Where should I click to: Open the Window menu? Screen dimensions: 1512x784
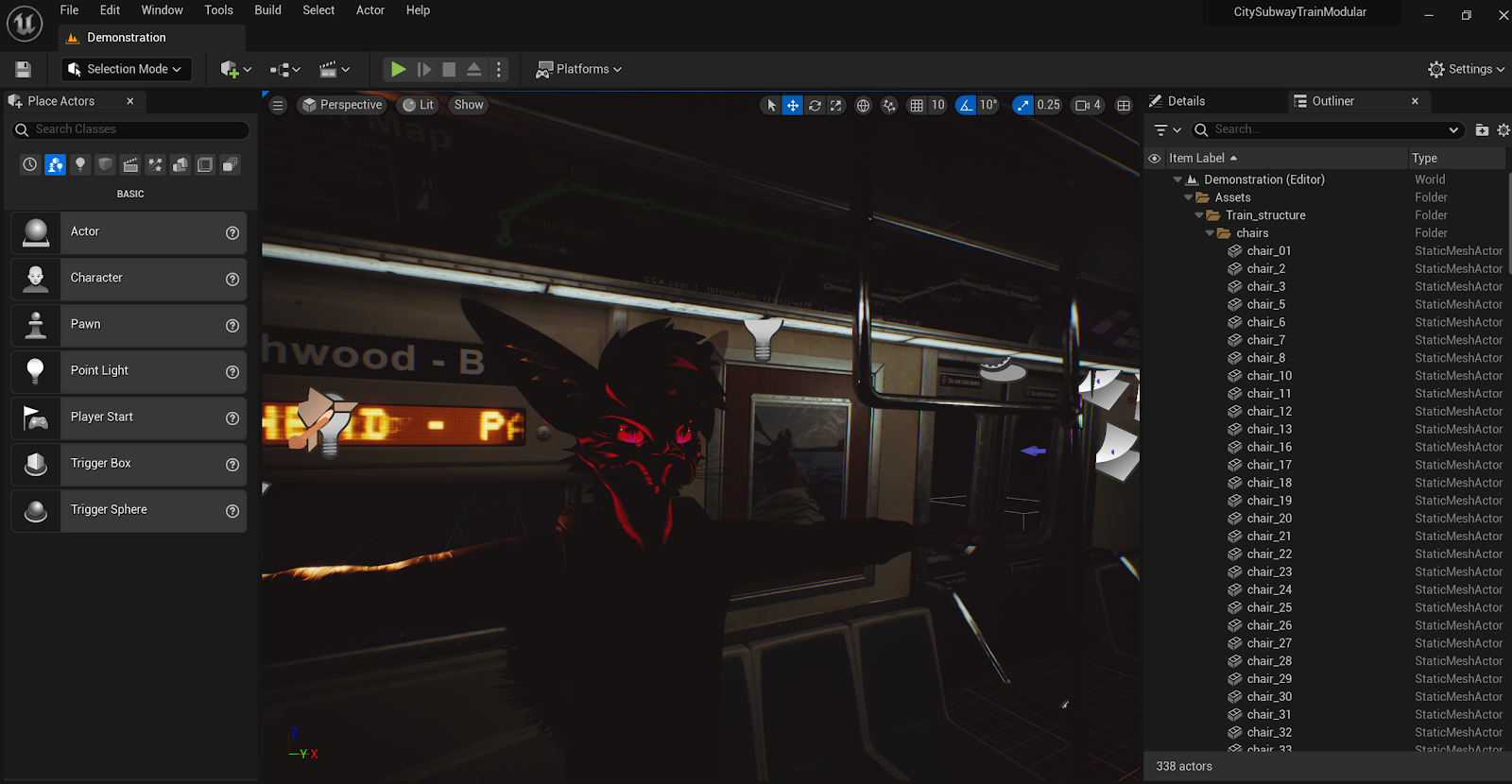point(162,10)
